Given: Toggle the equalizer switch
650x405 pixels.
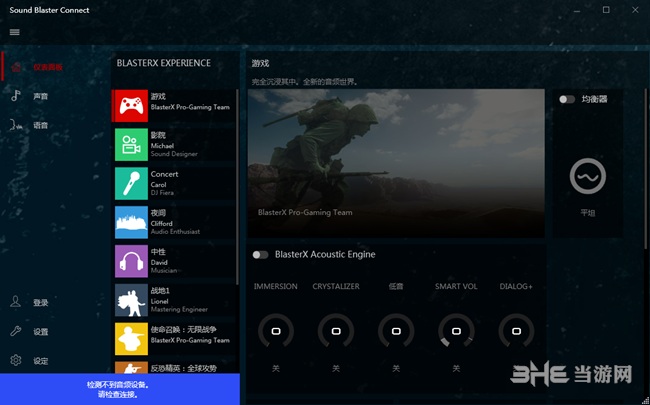Looking at the screenshot, I should 567,99.
